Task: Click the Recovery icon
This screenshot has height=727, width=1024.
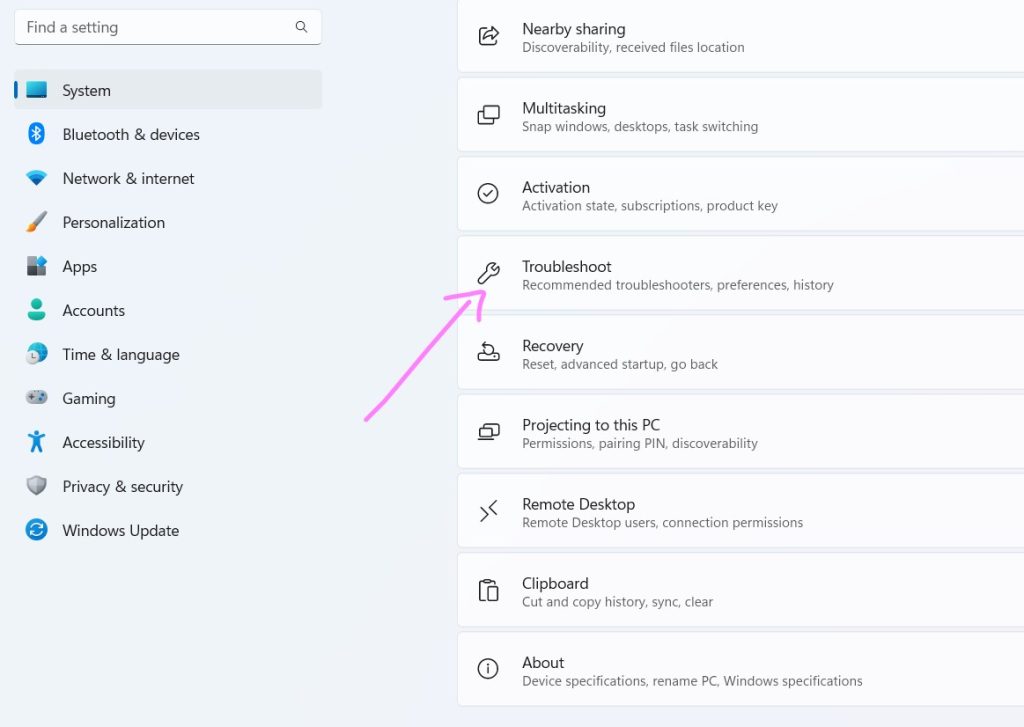Action: click(x=488, y=352)
